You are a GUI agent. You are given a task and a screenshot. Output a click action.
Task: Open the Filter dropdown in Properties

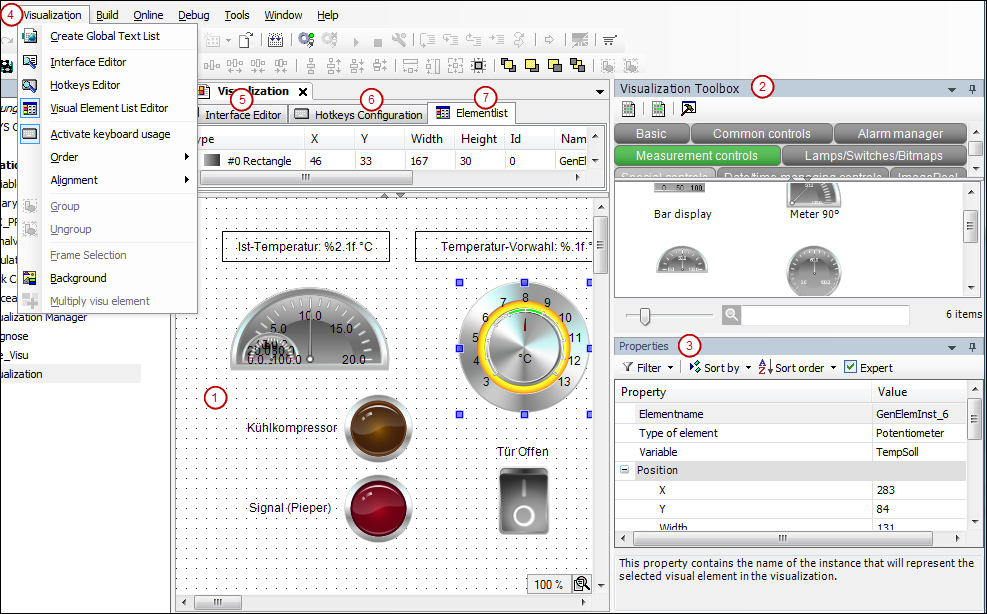click(x=645, y=367)
